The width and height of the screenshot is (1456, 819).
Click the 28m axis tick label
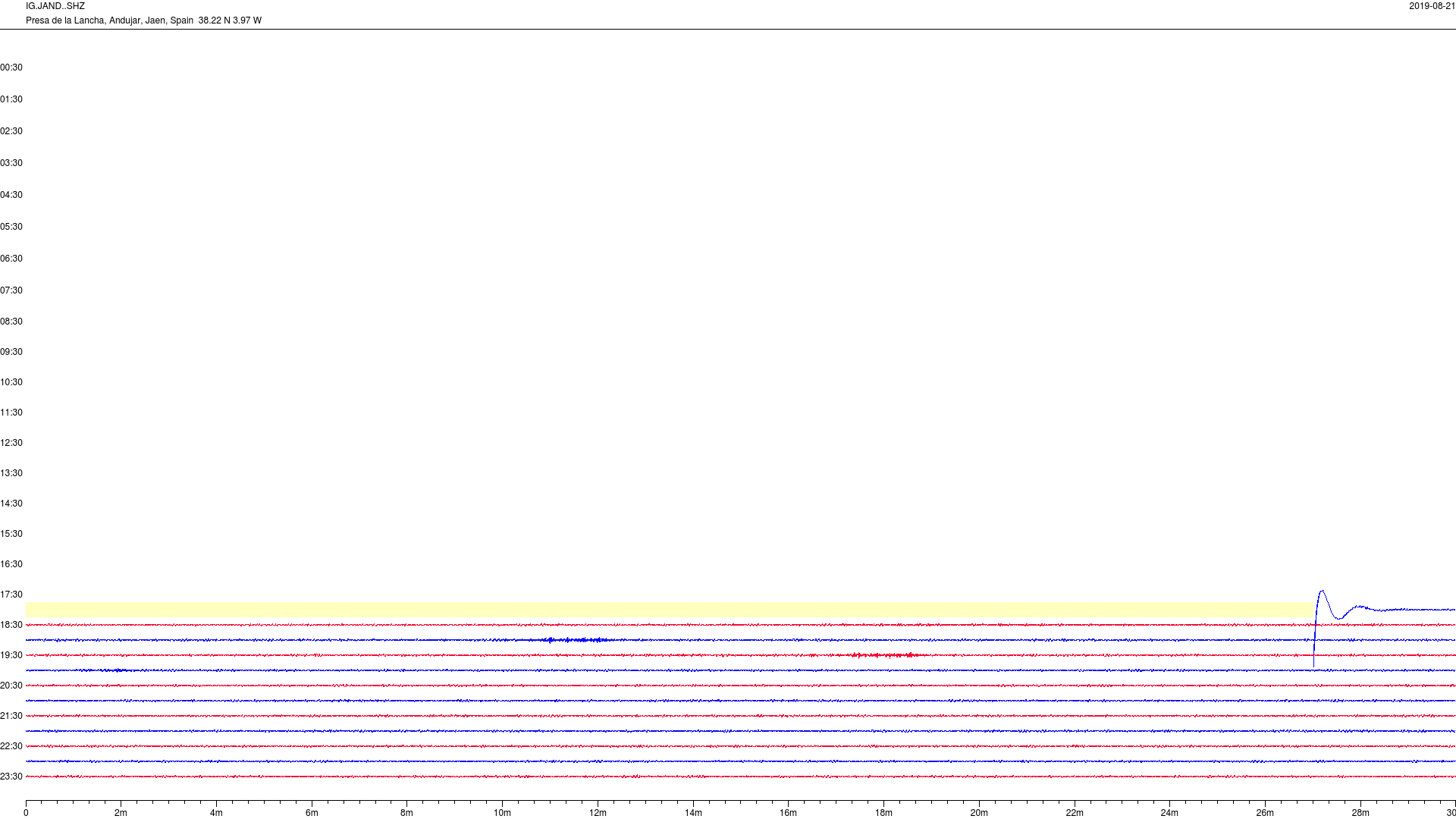[x=1360, y=813]
